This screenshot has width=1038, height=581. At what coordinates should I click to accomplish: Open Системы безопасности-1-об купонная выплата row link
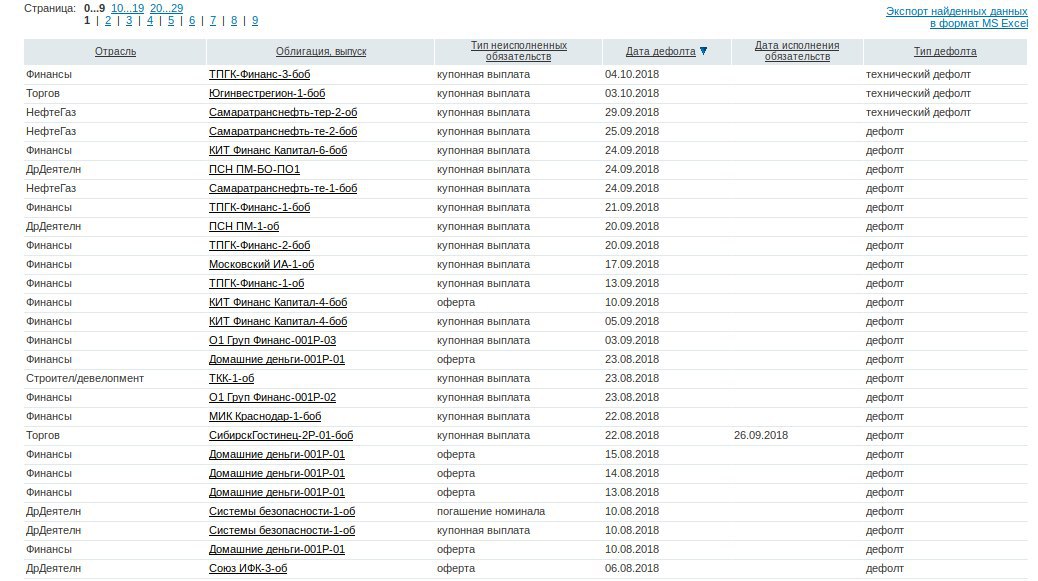[282, 530]
